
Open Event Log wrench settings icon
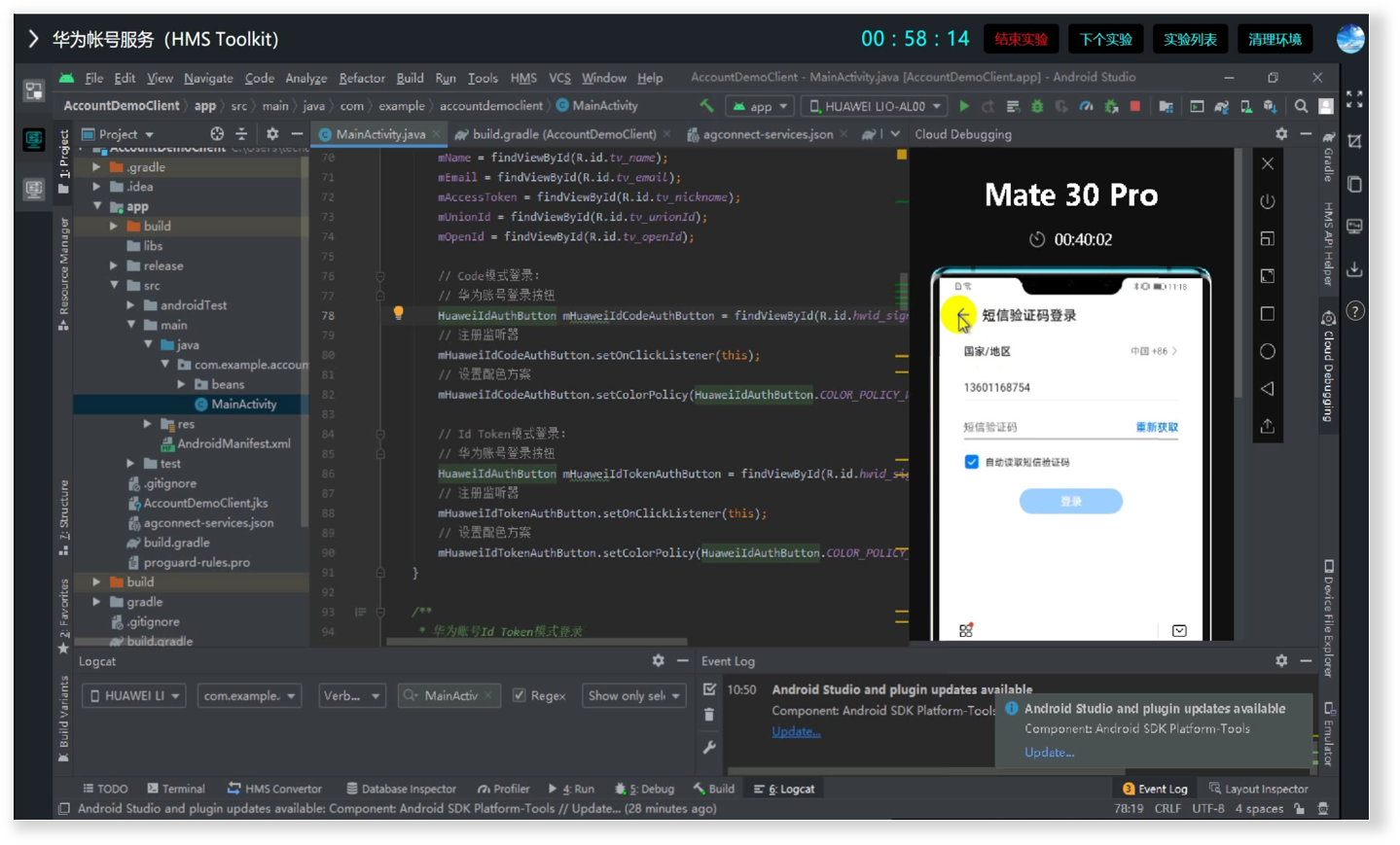coord(709,747)
